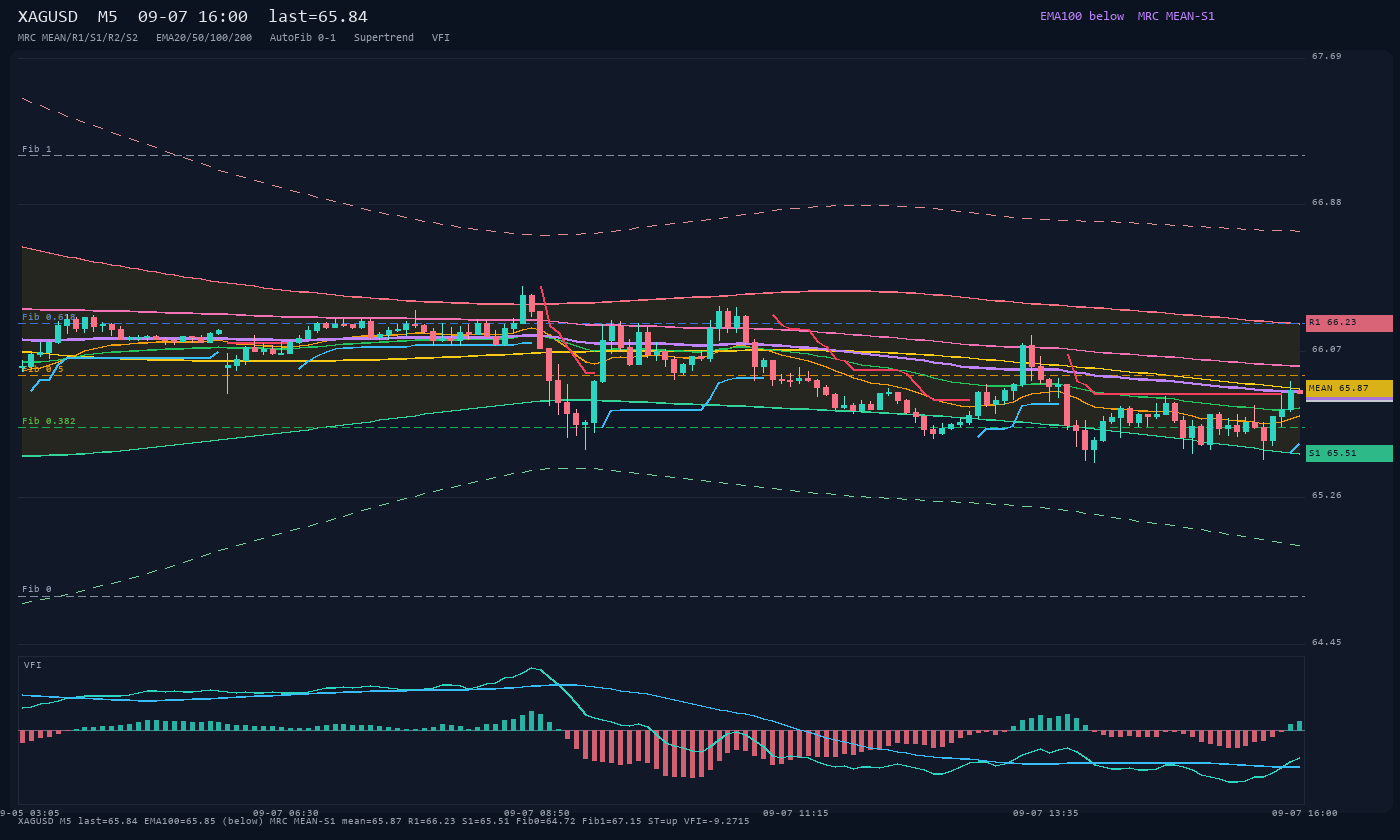Click the Fib 0 level label

37,589
